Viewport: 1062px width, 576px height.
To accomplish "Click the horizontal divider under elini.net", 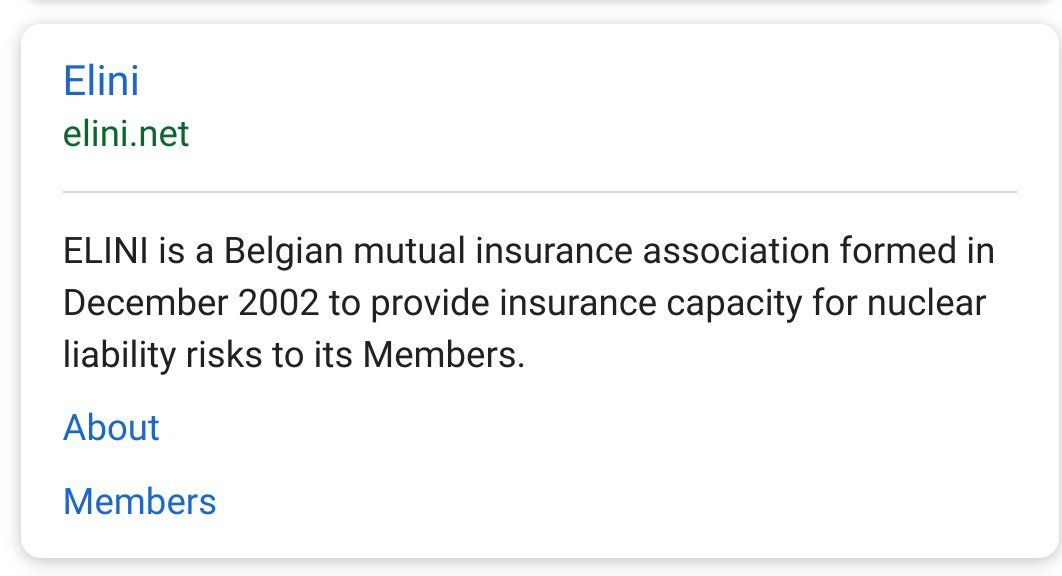I will (x=540, y=192).
